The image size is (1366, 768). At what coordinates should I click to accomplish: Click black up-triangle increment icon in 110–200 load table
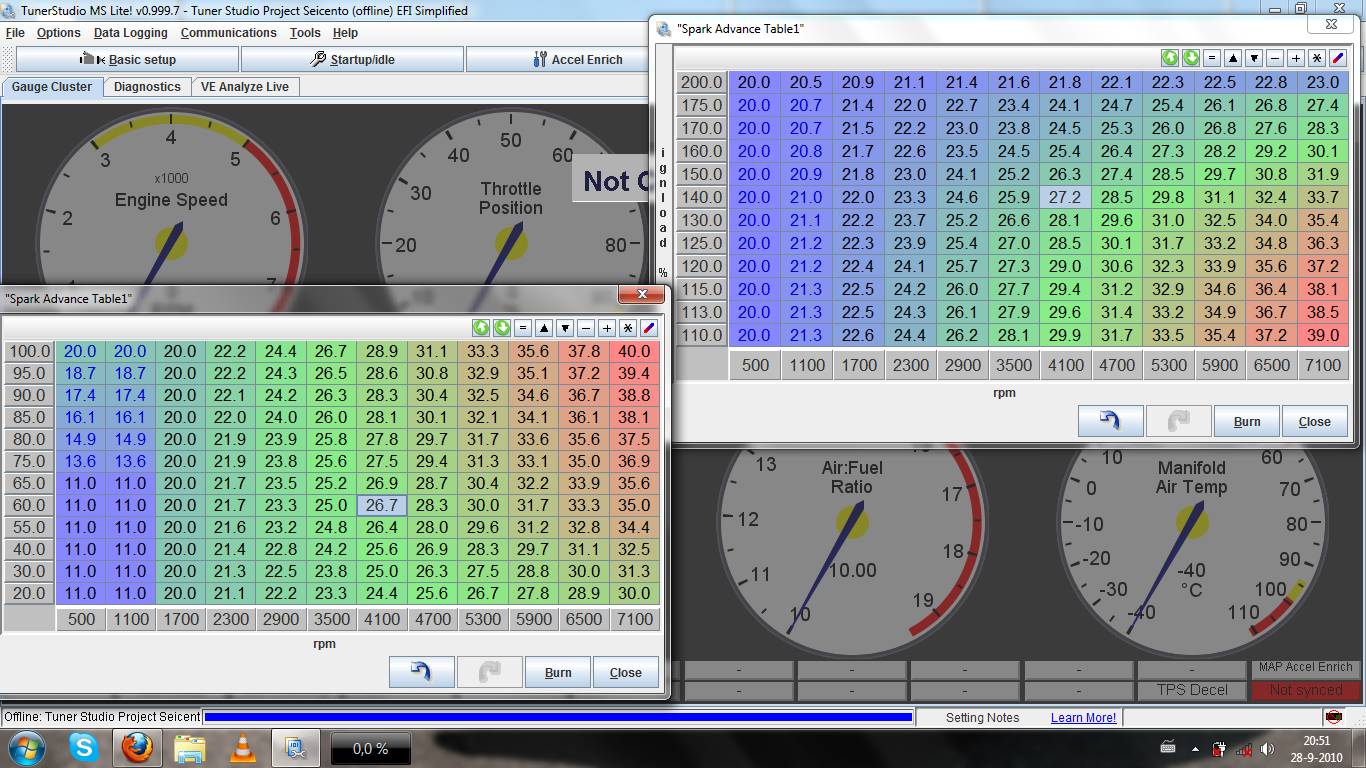(1232, 58)
